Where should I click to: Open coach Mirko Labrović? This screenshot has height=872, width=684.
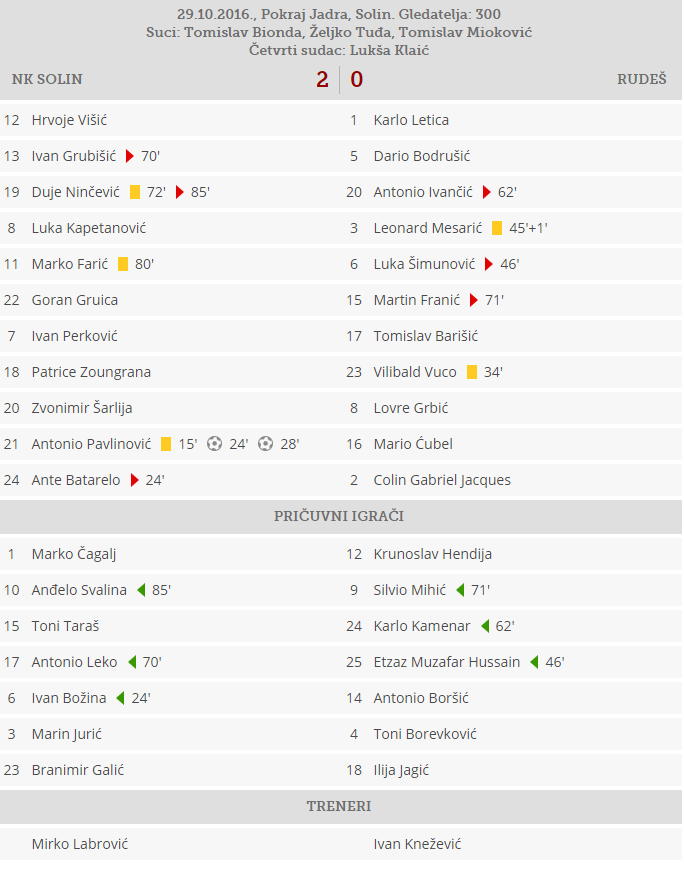pyautogui.click(x=80, y=844)
